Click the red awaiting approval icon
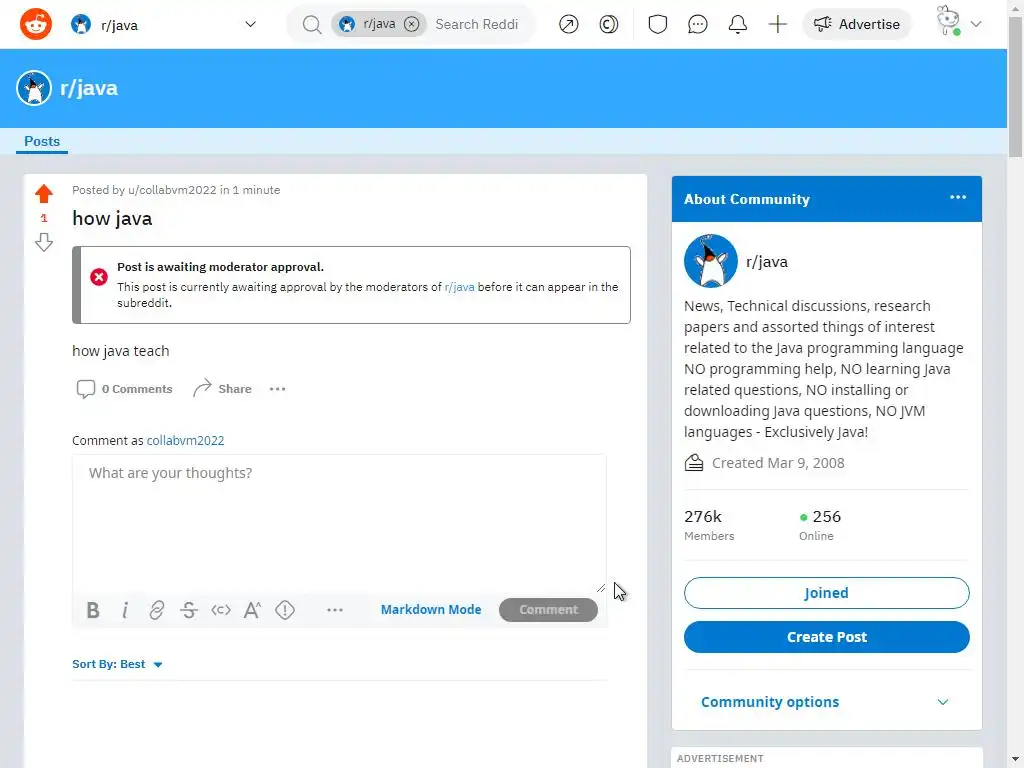This screenshot has height=768, width=1024. 99,277
